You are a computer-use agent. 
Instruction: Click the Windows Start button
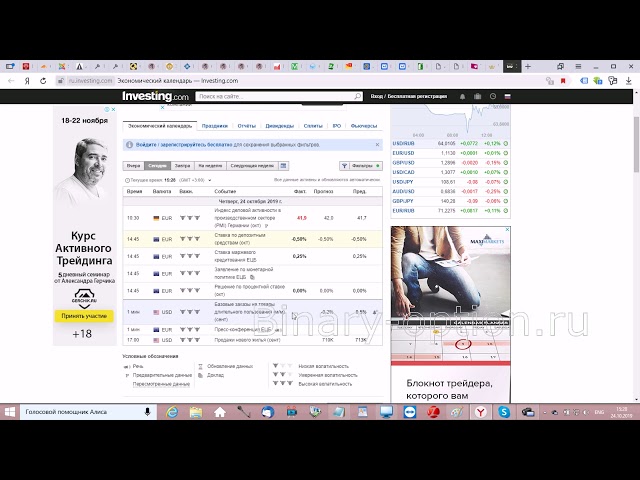point(10,411)
